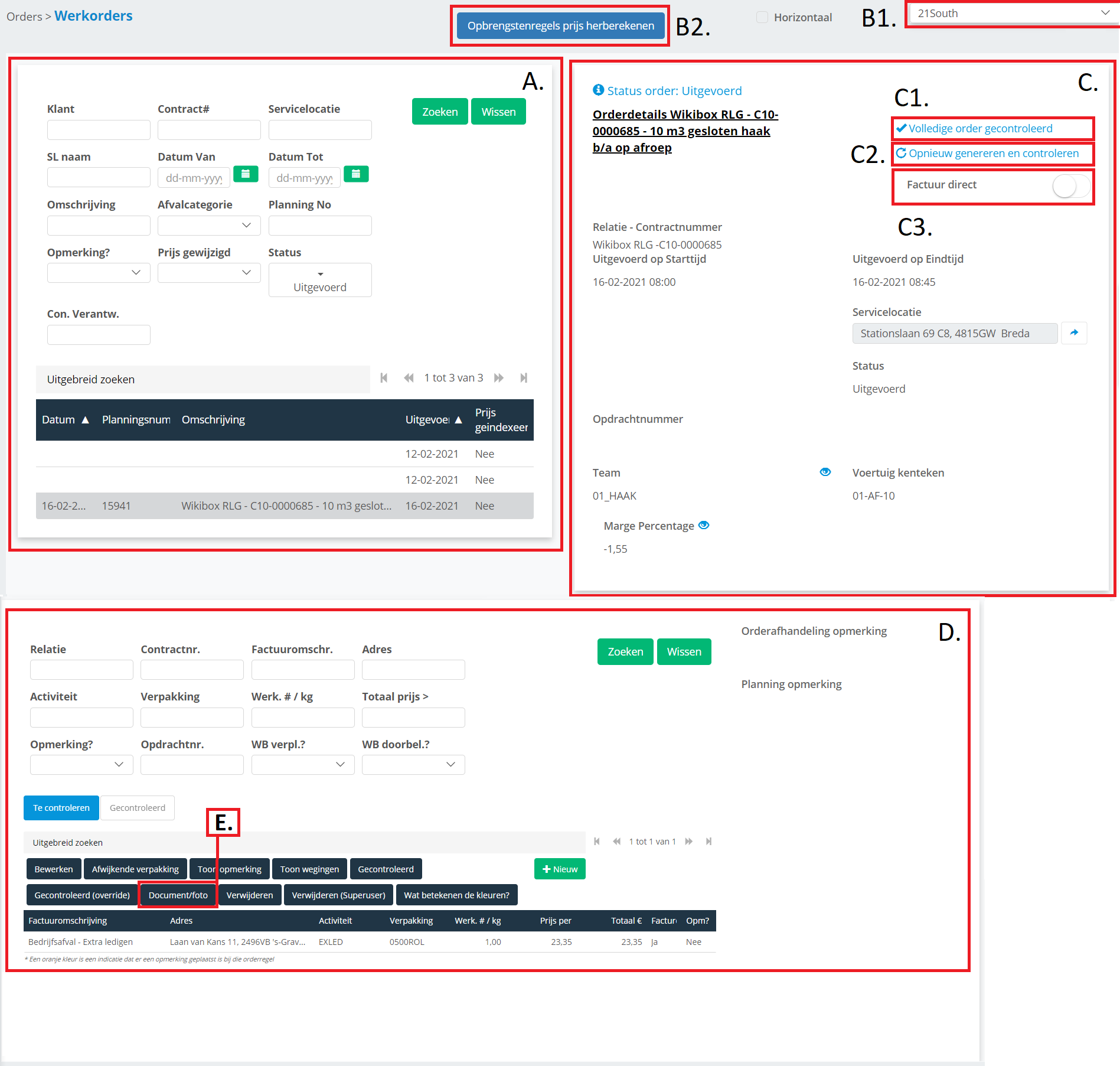Image resolution: width=1120 pixels, height=1066 pixels.
Task: Click the Datum Van date field
Action: (x=194, y=178)
